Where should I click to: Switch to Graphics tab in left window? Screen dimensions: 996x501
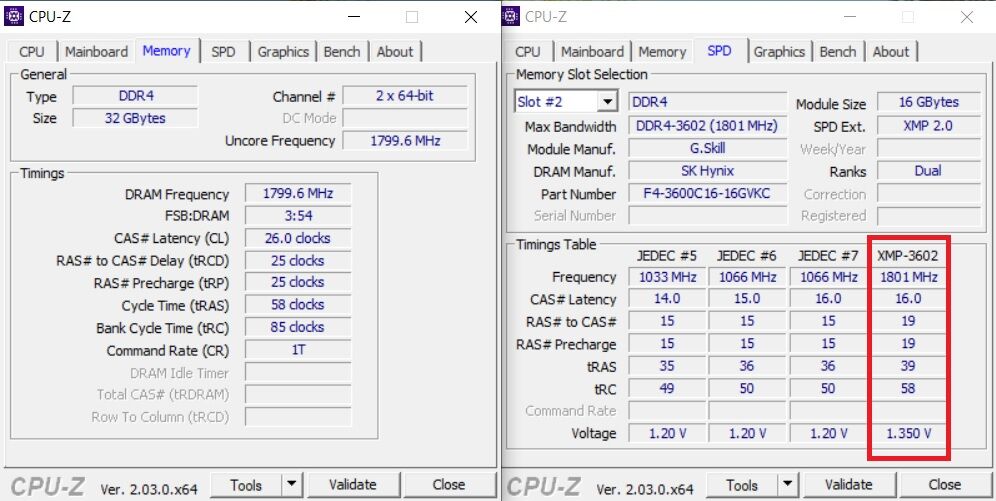click(x=283, y=51)
